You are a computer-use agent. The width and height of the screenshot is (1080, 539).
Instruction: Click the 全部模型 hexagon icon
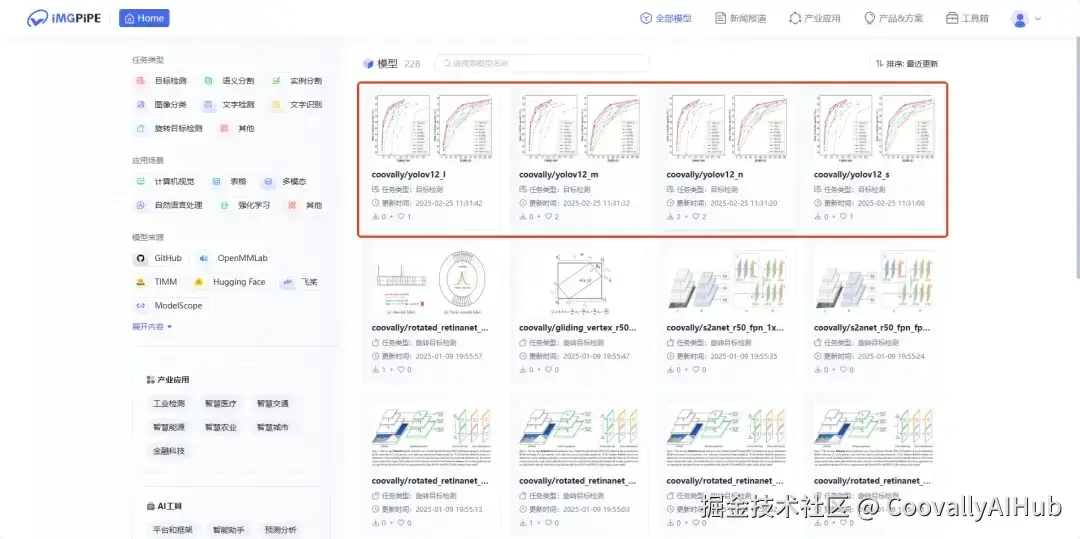(645, 19)
